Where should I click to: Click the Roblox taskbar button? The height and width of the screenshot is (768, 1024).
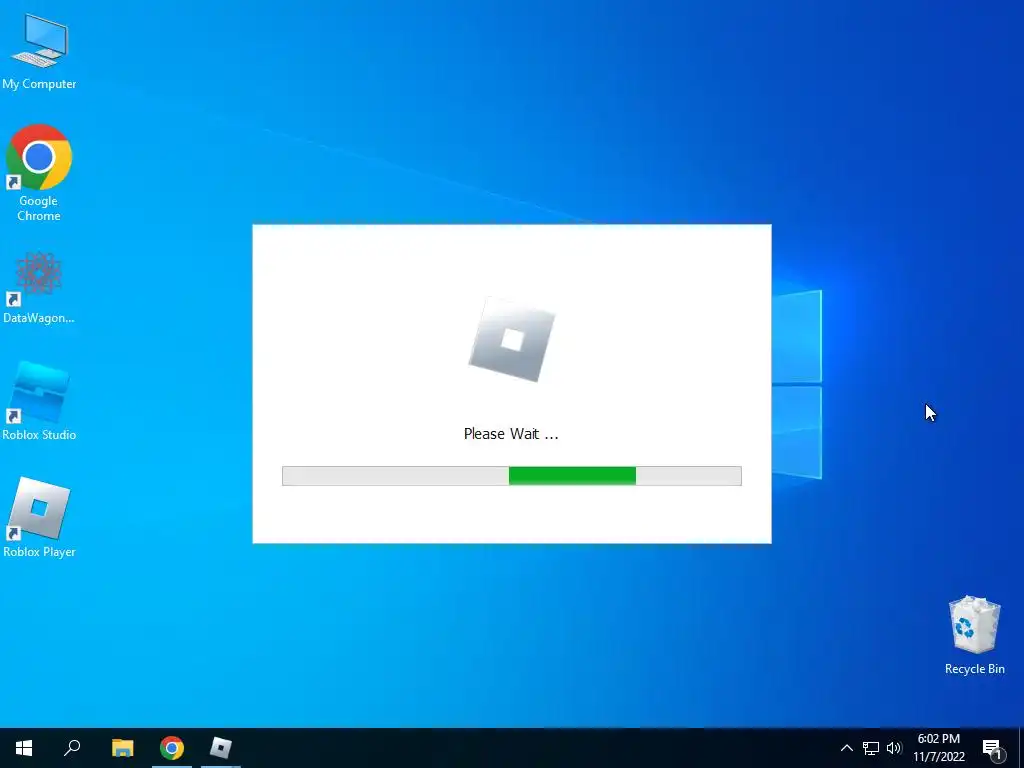tap(221, 748)
